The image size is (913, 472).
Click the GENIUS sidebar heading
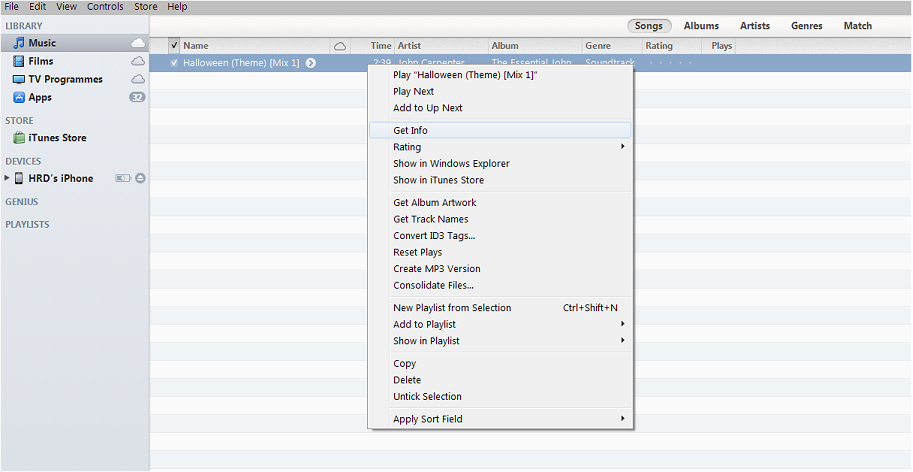tap(22, 202)
